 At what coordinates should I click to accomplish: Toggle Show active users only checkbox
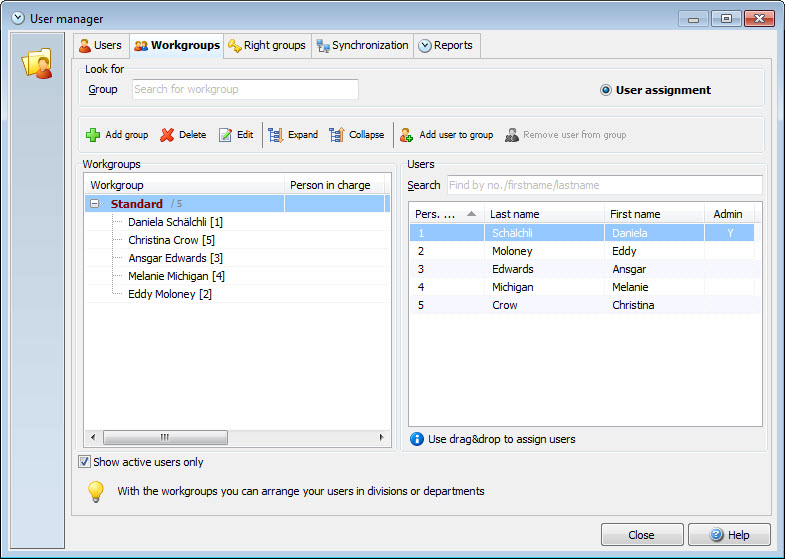(x=85, y=461)
